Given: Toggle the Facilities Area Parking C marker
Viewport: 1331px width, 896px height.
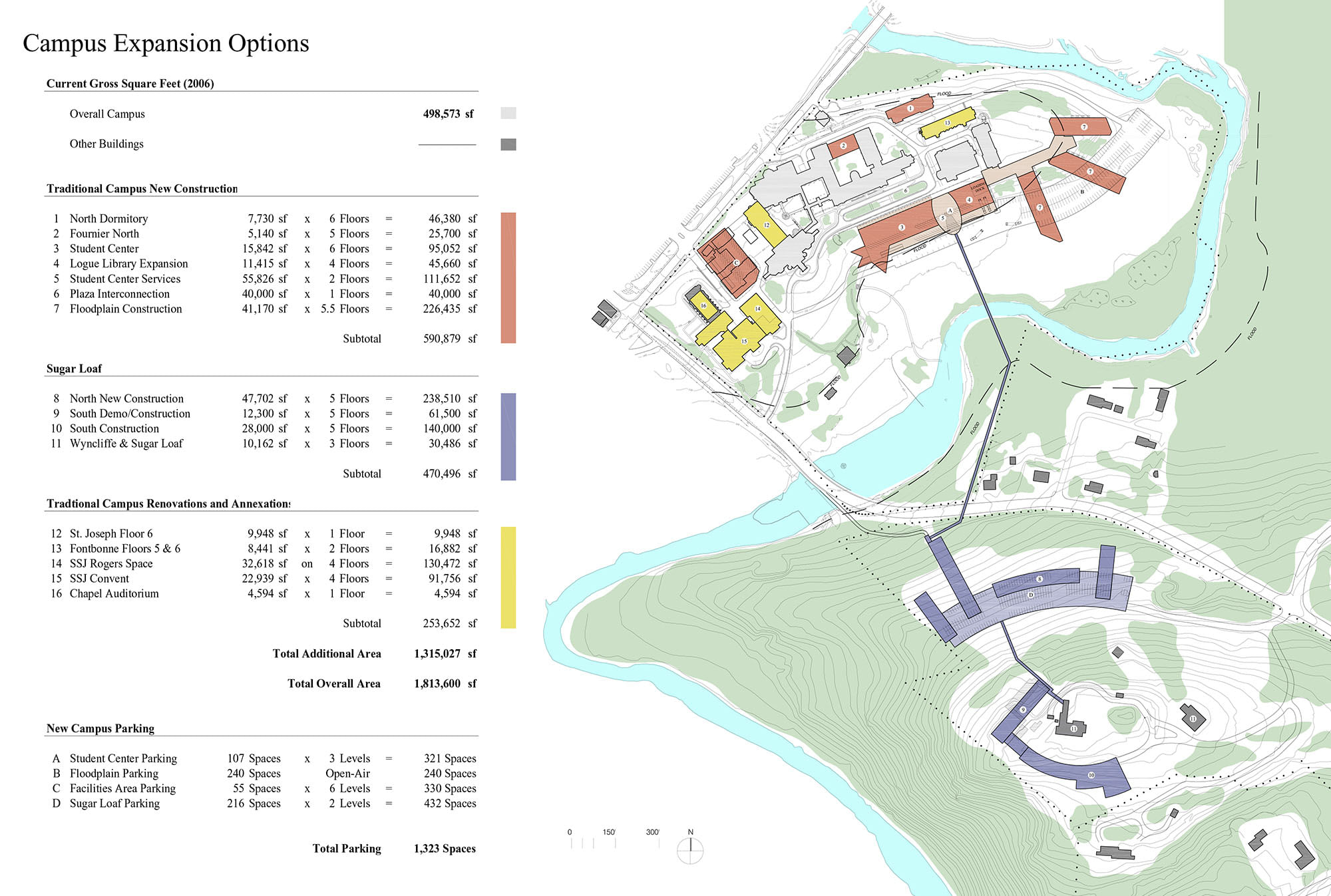Looking at the screenshot, I should click(x=736, y=263).
